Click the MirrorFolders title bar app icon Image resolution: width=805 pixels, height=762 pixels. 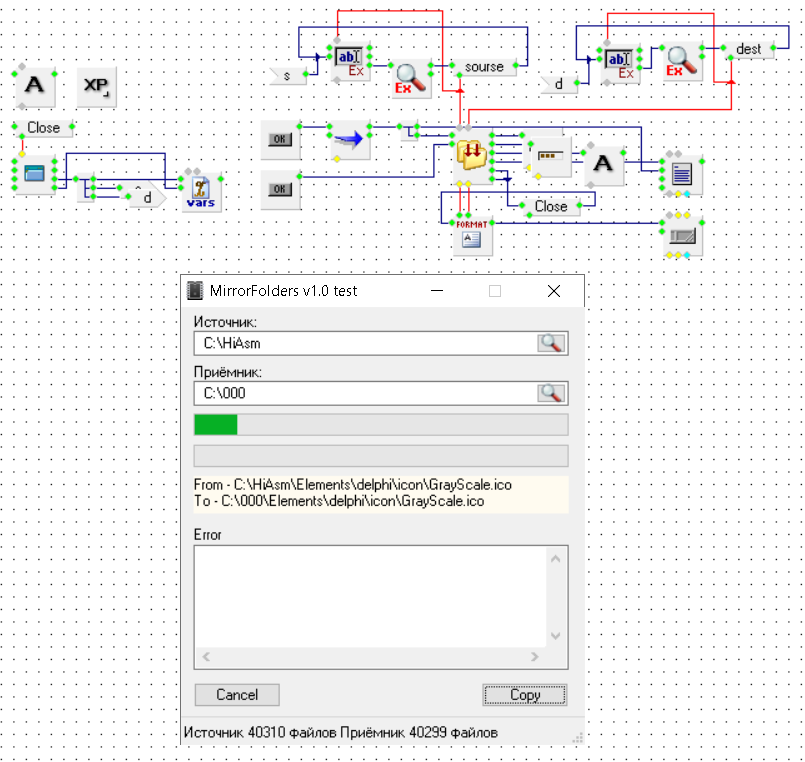195,291
